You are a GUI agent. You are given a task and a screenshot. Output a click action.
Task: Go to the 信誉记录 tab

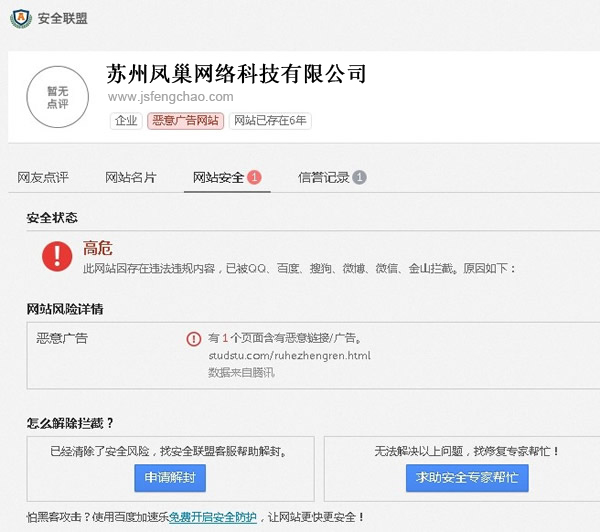[324, 178]
